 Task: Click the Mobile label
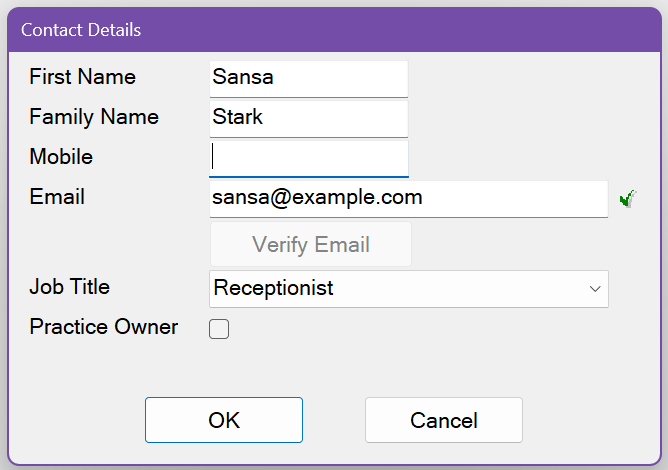61,157
